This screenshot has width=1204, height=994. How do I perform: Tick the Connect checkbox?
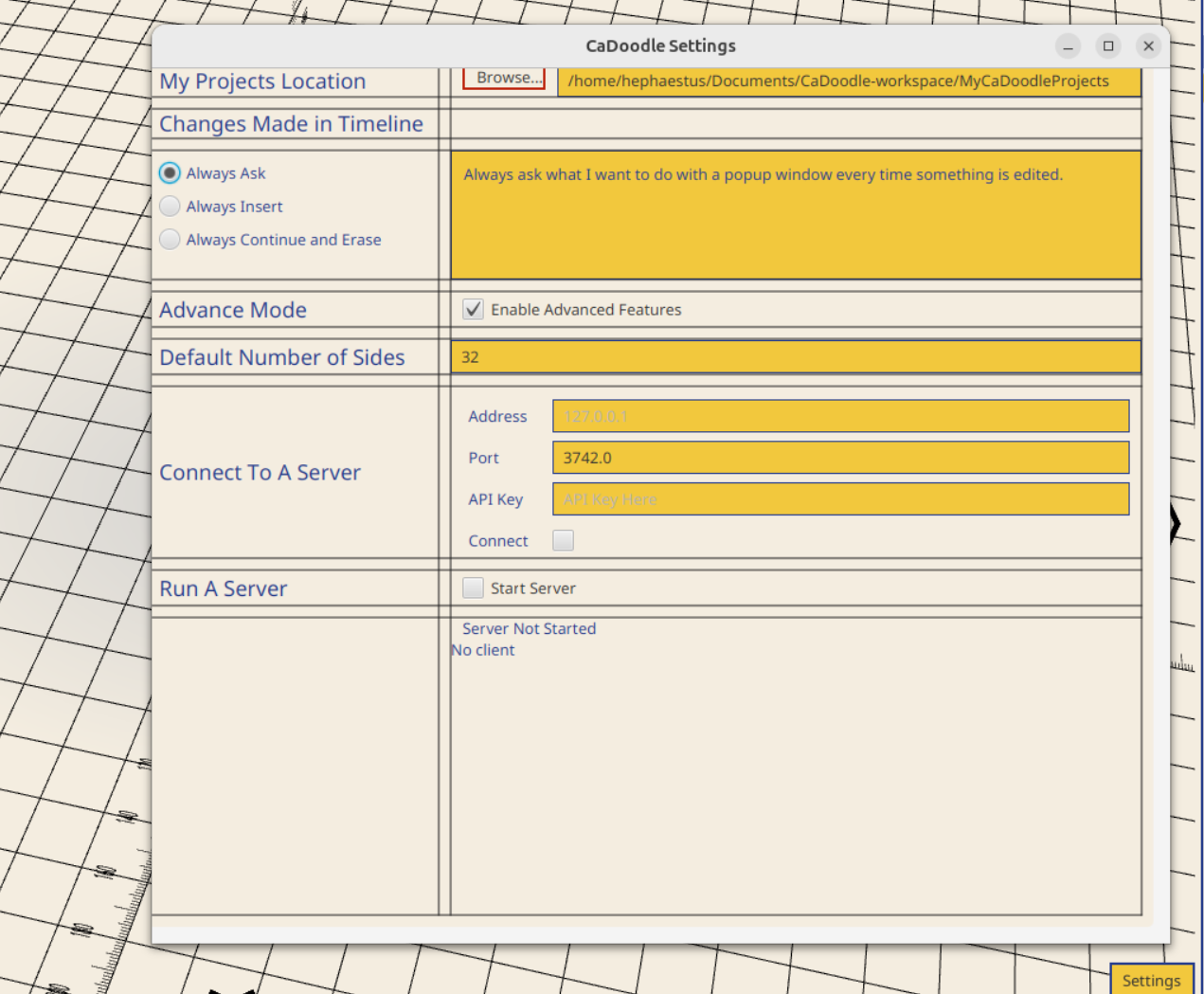click(563, 539)
